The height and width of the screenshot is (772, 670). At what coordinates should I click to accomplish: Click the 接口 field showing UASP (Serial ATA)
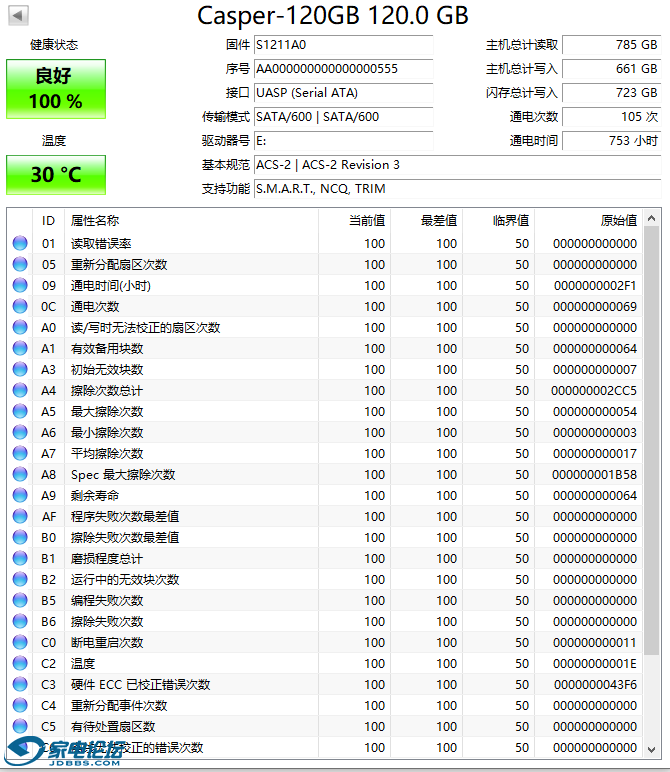click(x=344, y=93)
